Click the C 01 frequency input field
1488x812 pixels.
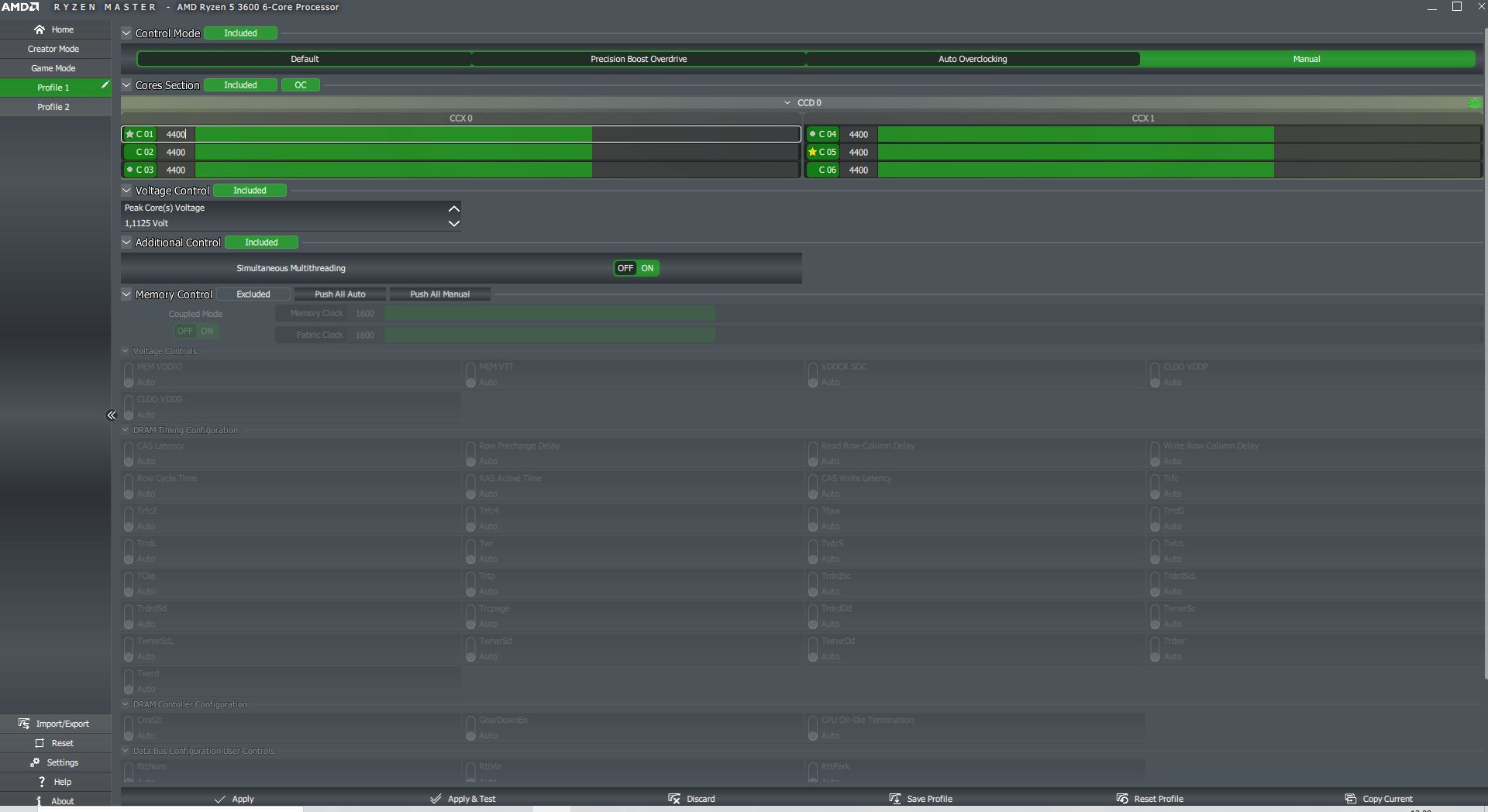click(177, 134)
